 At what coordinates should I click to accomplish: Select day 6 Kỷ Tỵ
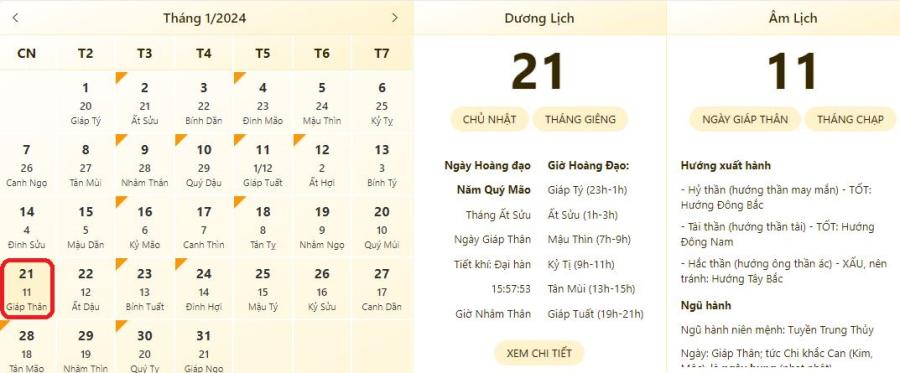coord(382,103)
